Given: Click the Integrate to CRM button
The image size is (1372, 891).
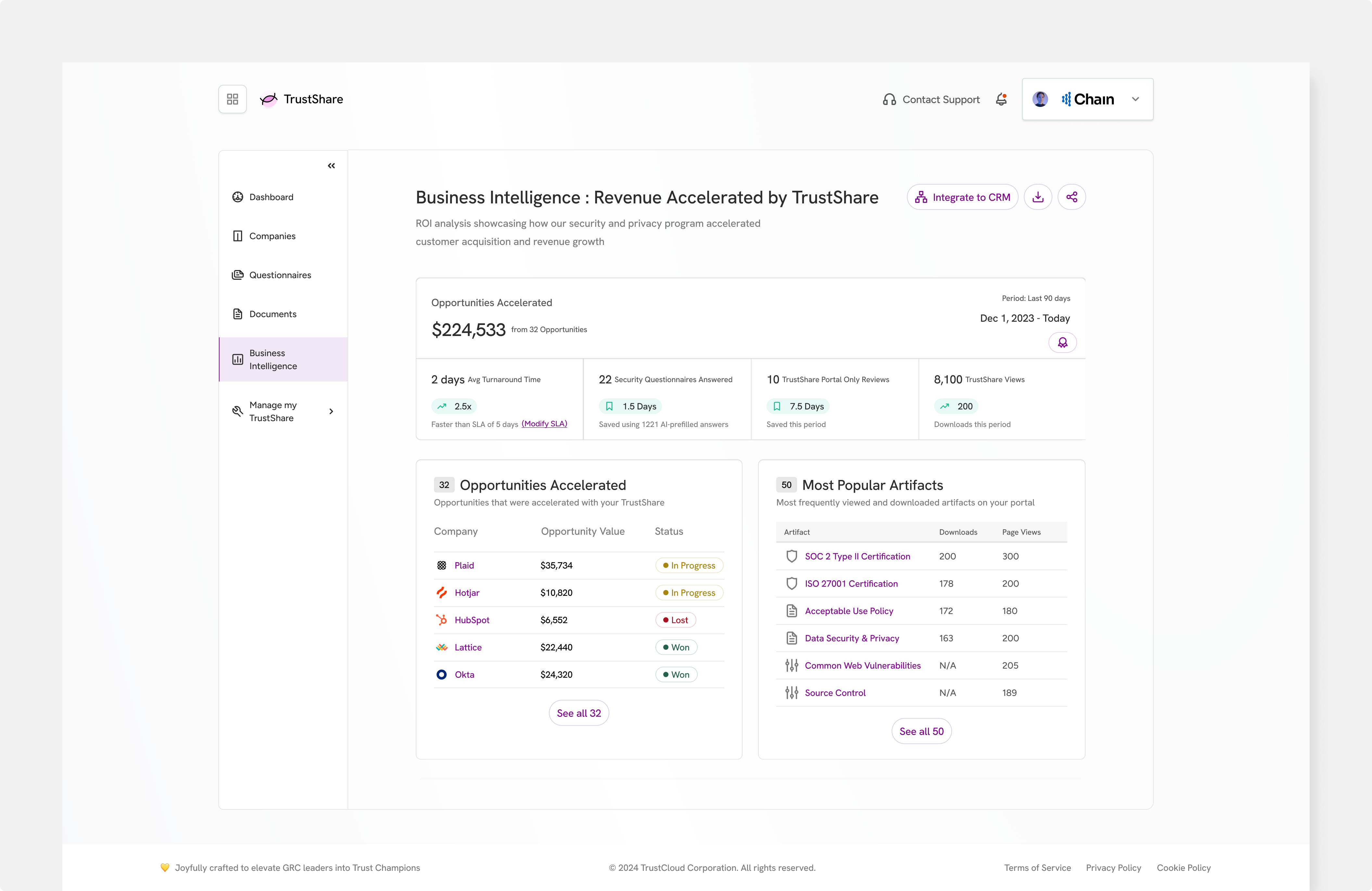Looking at the screenshot, I should tap(962, 197).
